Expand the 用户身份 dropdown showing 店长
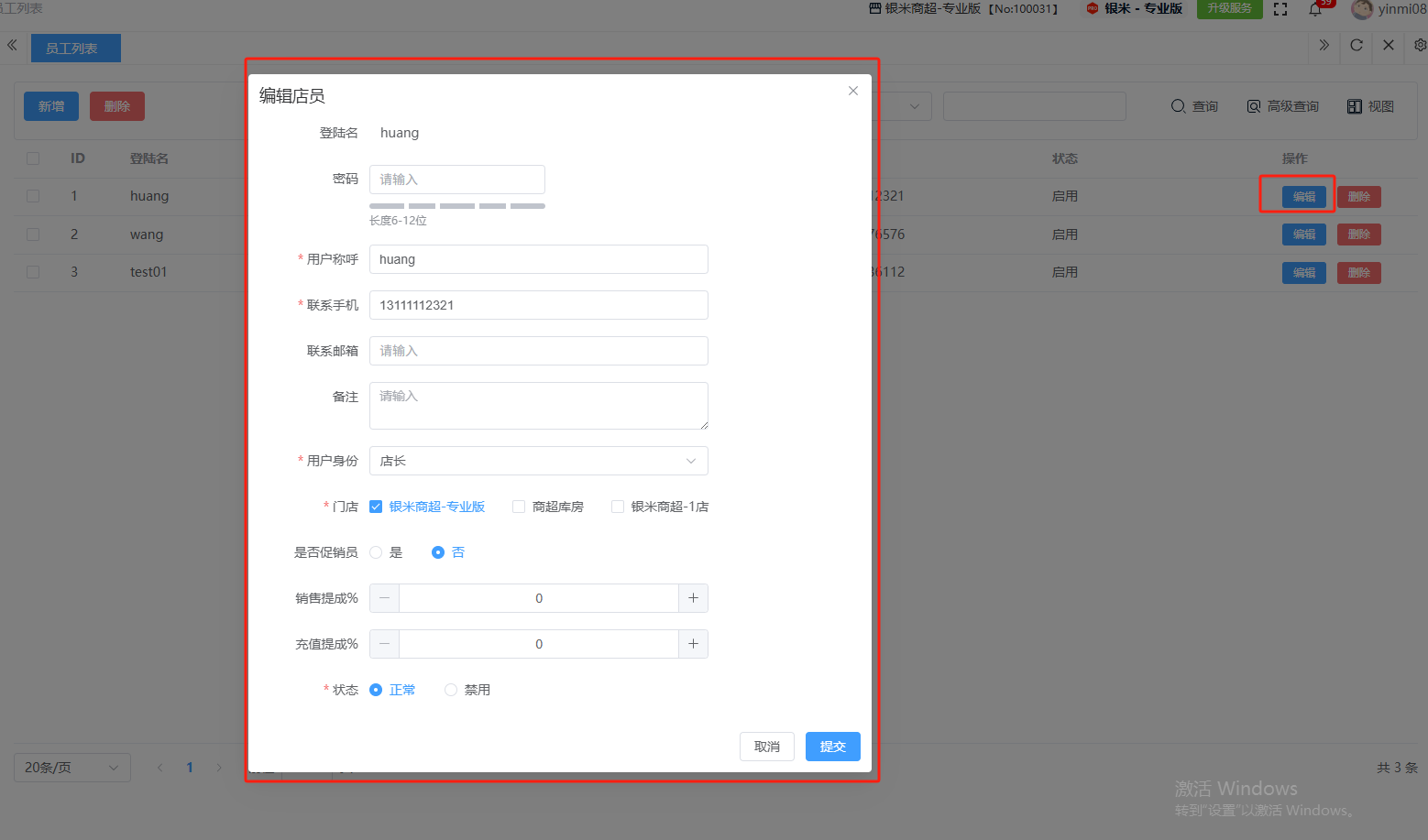Image resolution: width=1428 pixels, height=840 pixels. [x=538, y=461]
